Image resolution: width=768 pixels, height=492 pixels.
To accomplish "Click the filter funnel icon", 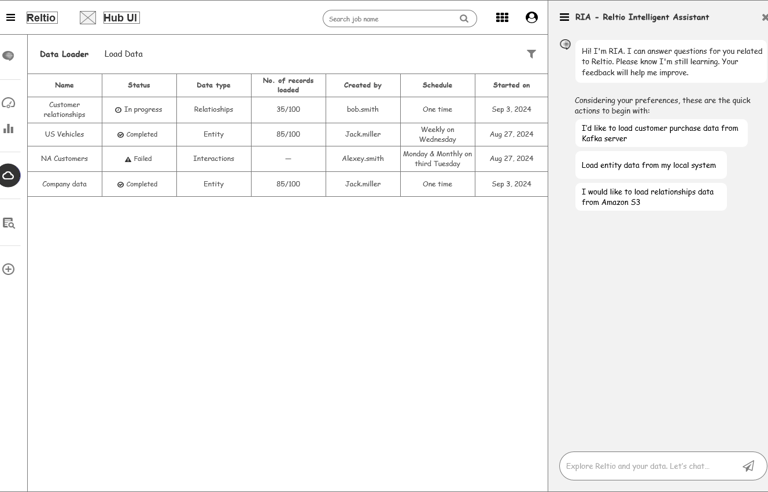I will tap(531, 54).
